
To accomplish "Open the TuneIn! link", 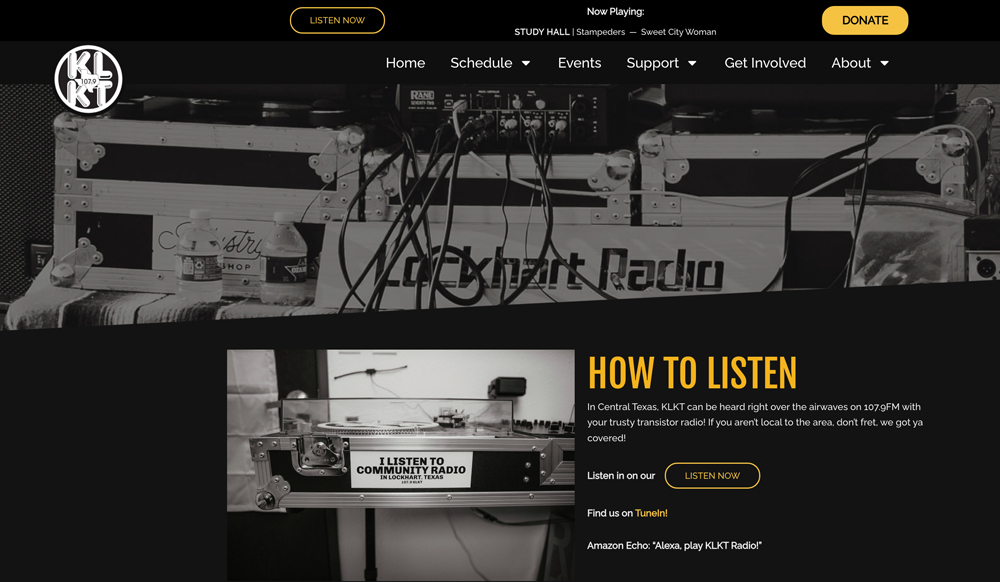I will (651, 513).
